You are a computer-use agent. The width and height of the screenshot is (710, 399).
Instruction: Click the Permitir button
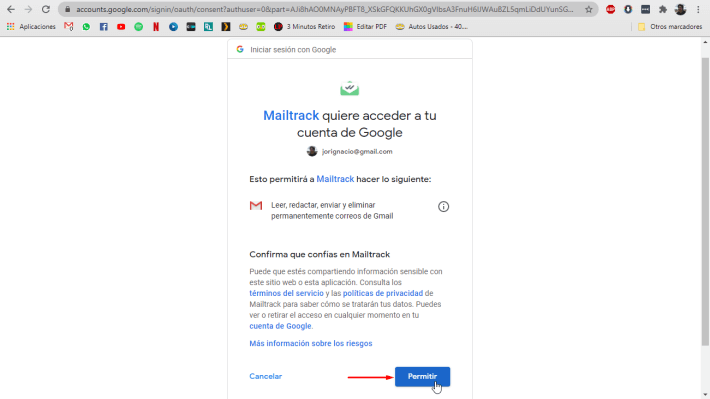(422, 377)
